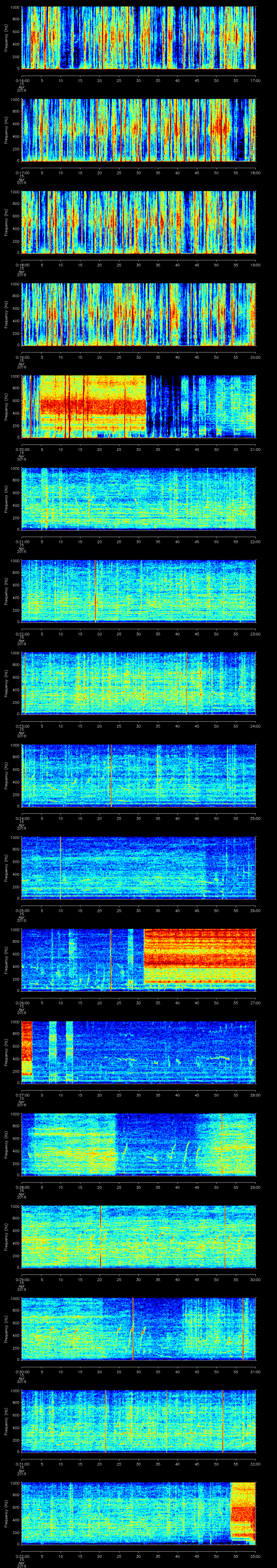Open the 0:21:00 spectrogram panel
This screenshot has height=1568, width=277.
(139, 499)
